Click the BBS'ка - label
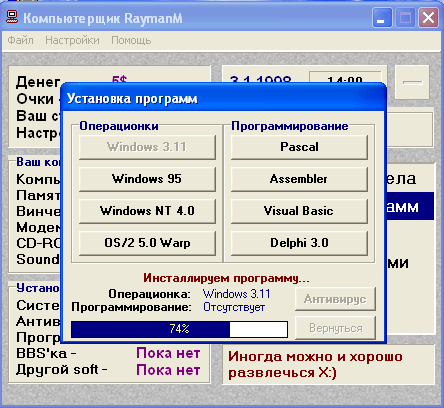This screenshot has height=408, width=444. 46,353
